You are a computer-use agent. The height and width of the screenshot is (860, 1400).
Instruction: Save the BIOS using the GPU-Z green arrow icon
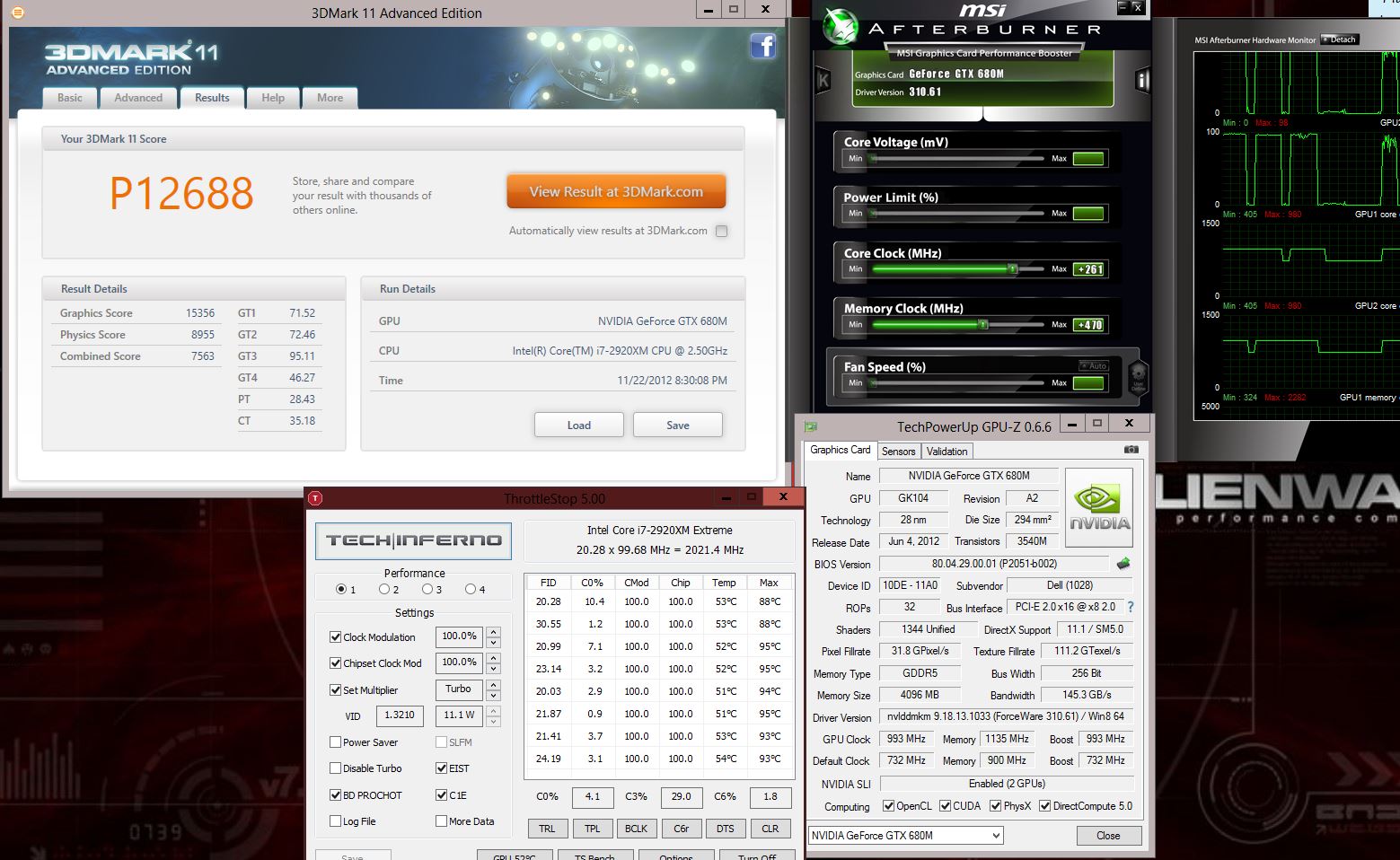click(1123, 564)
